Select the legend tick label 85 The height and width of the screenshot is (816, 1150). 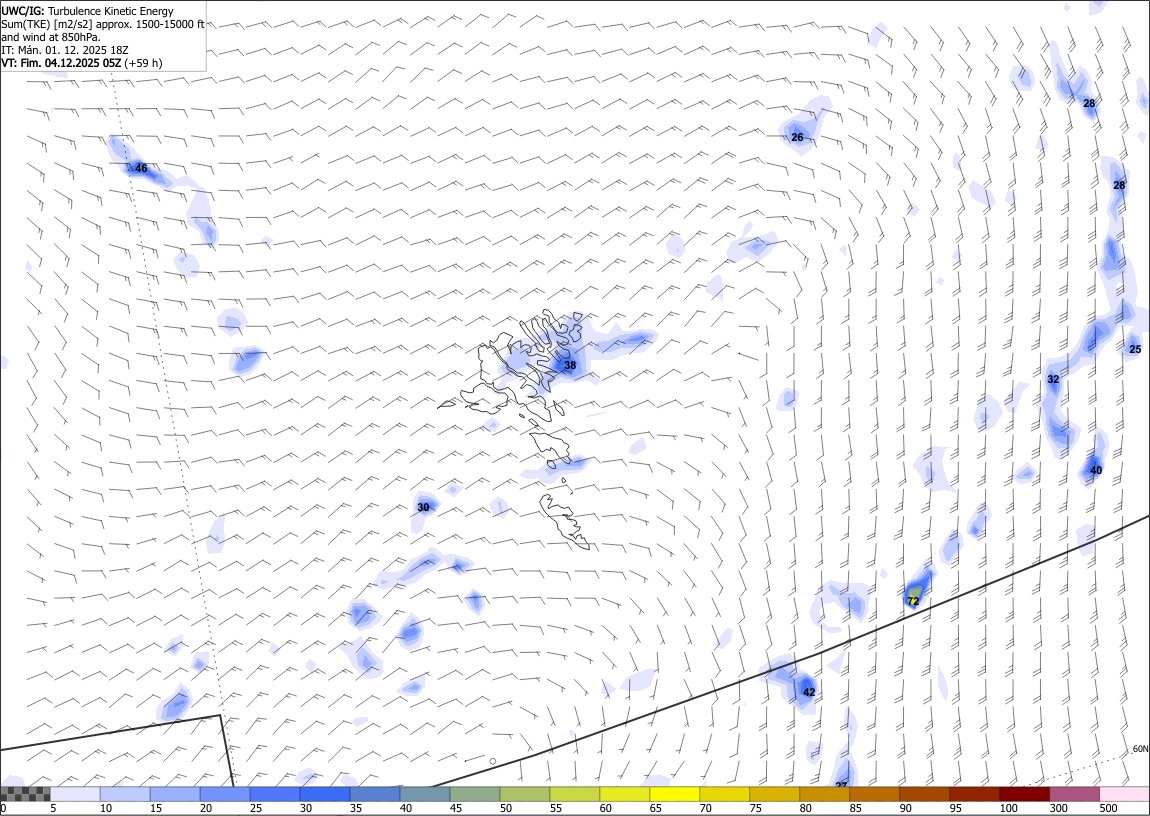pos(856,808)
